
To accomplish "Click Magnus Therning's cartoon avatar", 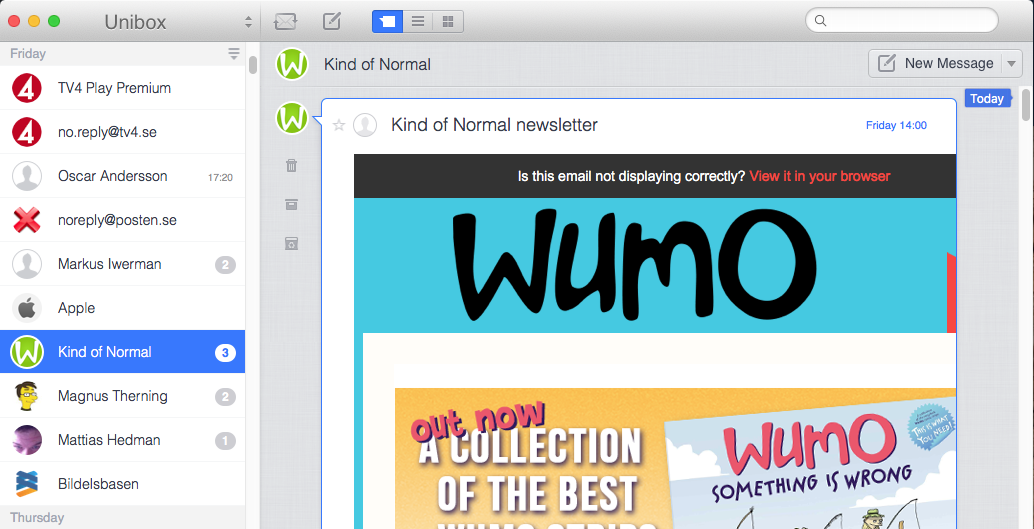I will point(27,396).
